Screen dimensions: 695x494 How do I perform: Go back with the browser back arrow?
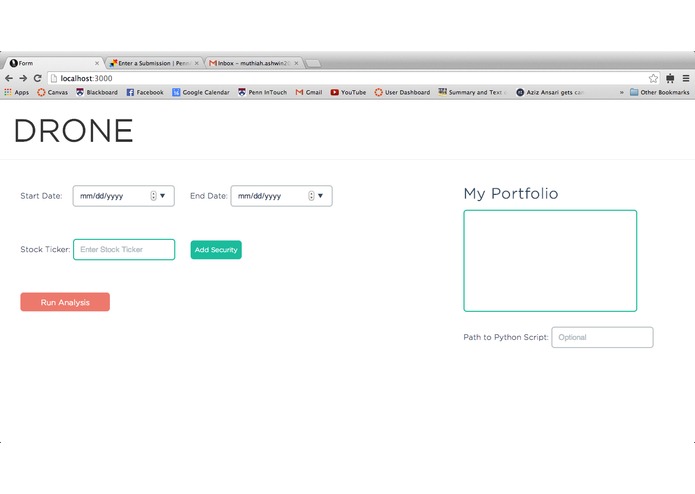point(9,78)
